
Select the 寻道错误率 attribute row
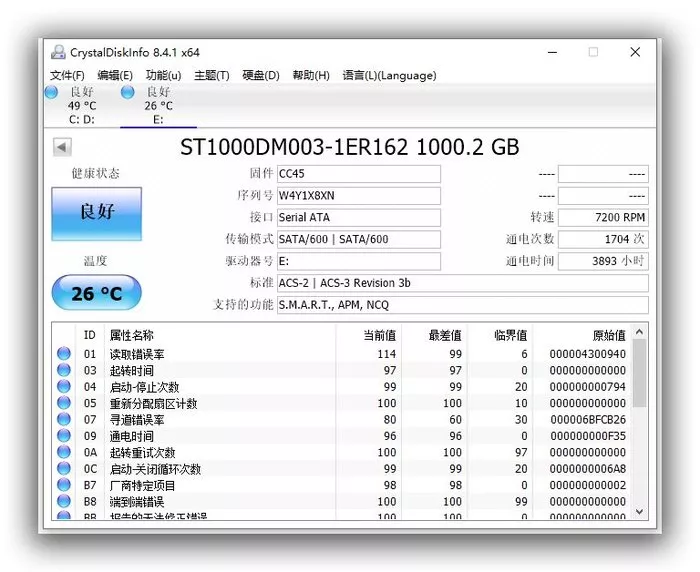343,419
